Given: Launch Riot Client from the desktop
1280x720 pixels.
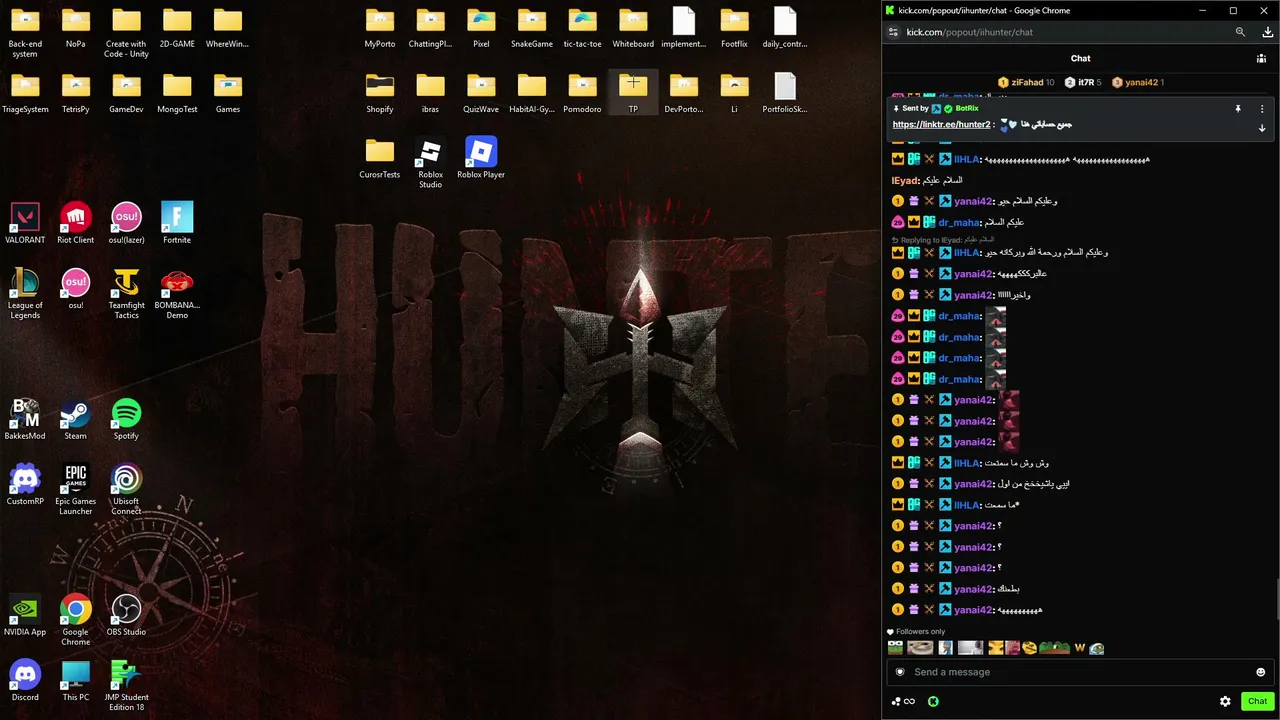Looking at the screenshot, I should (x=76, y=224).
